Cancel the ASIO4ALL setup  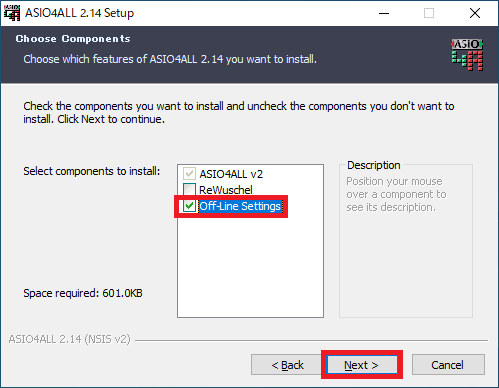click(448, 365)
